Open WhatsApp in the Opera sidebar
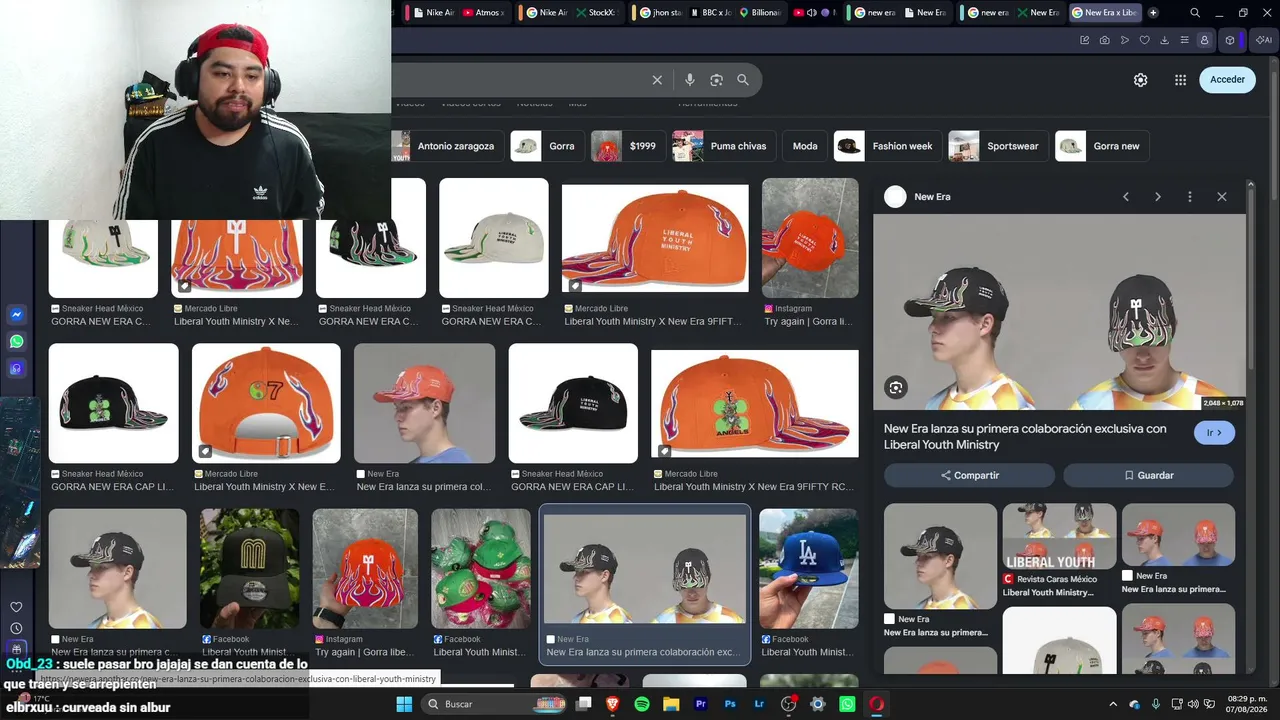The width and height of the screenshot is (1280, 720). 16,342
